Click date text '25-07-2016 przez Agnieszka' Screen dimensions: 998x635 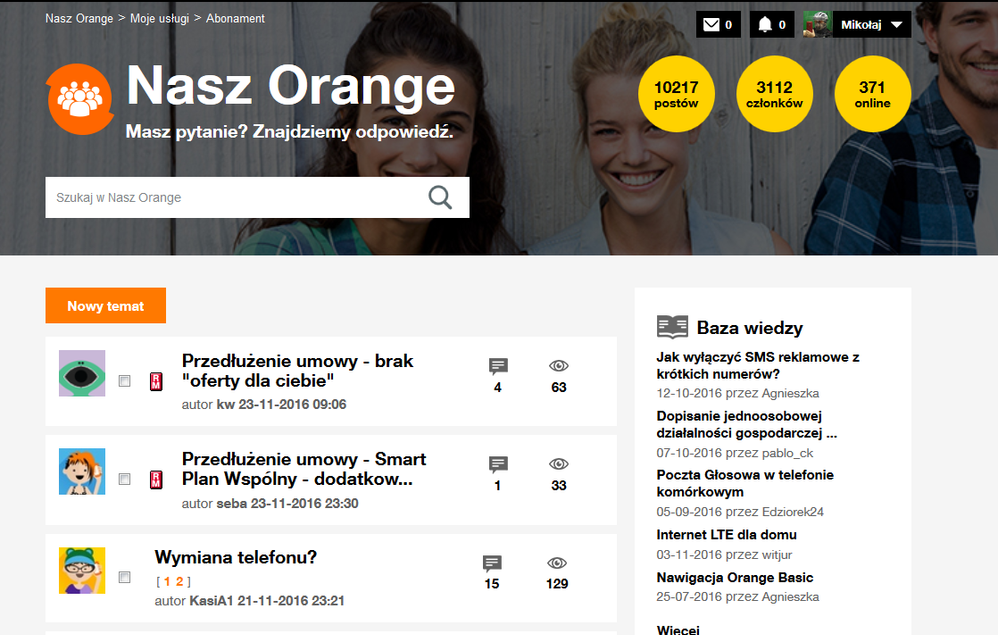pyautogui.click(x=738, y=597)
